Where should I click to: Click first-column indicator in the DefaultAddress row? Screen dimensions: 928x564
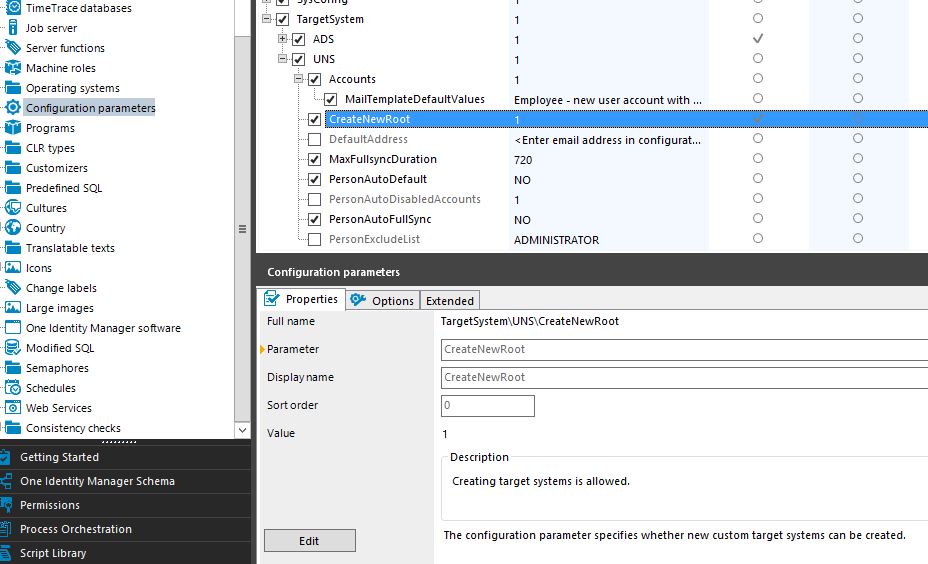[x=758, y=138]
